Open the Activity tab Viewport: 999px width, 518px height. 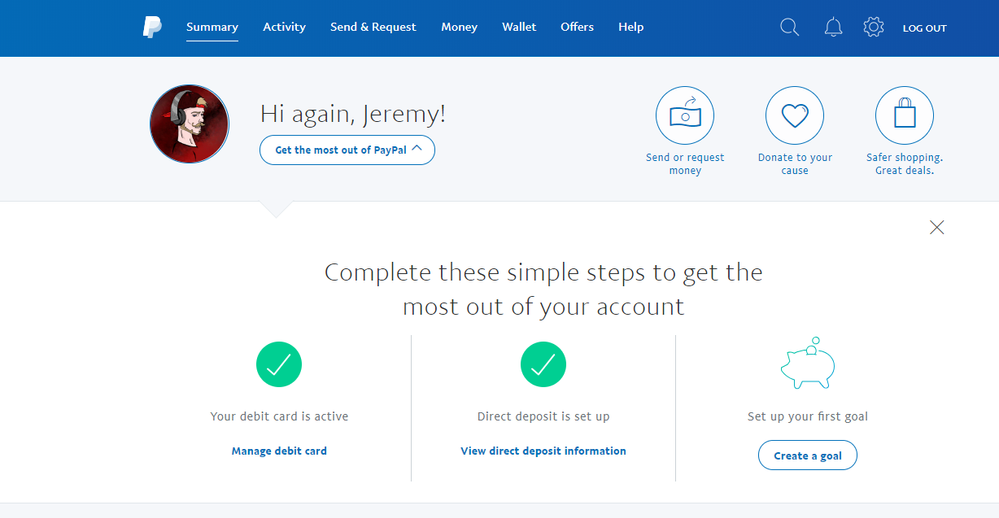(x=284, y=27)
